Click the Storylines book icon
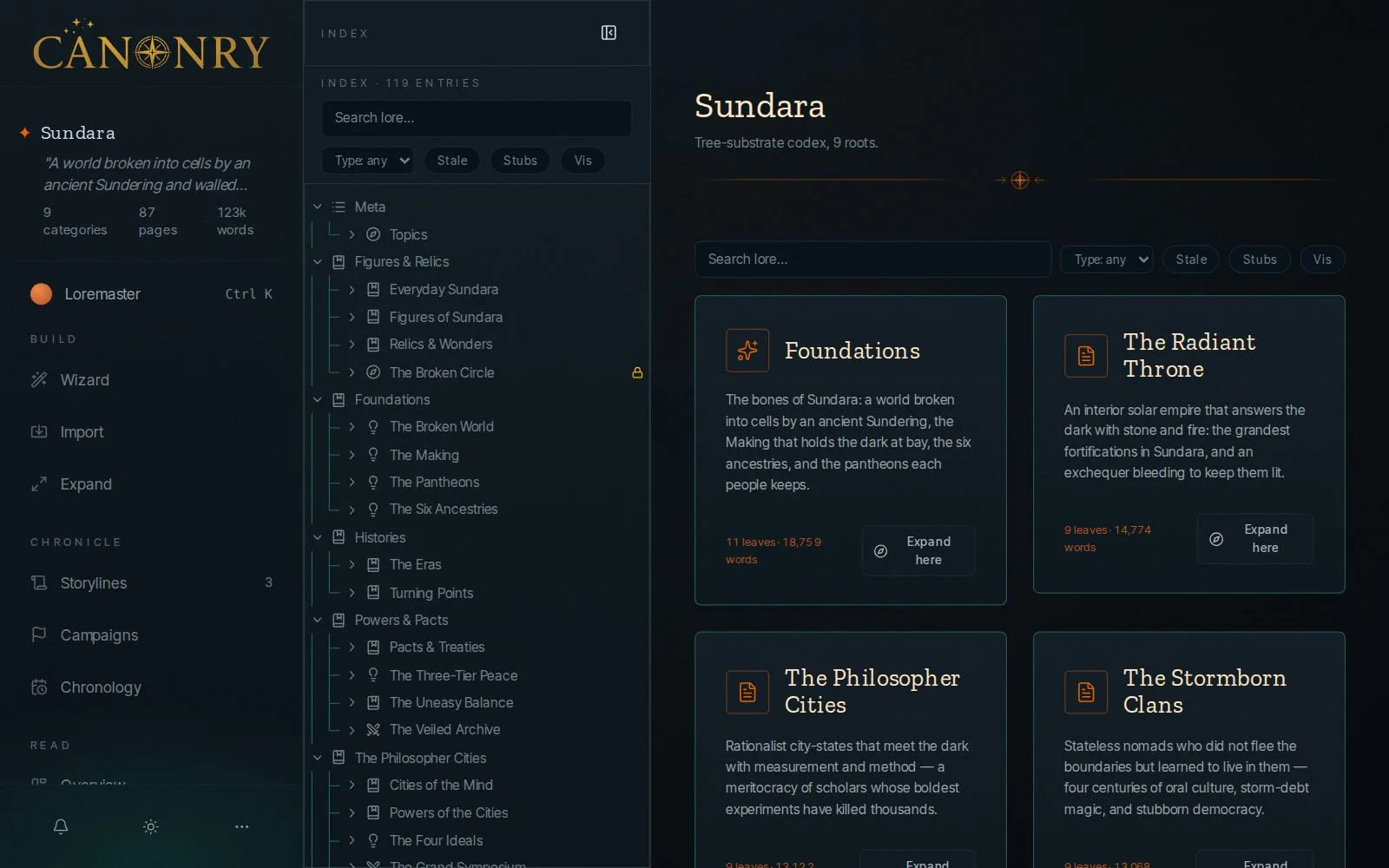Viewport: 1389px width, 868px height. point(39,582)
